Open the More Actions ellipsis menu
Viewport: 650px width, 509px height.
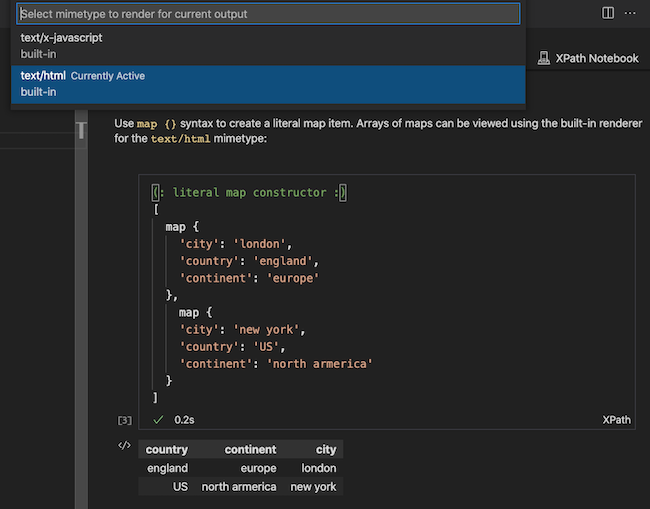[x=630, y=13]
